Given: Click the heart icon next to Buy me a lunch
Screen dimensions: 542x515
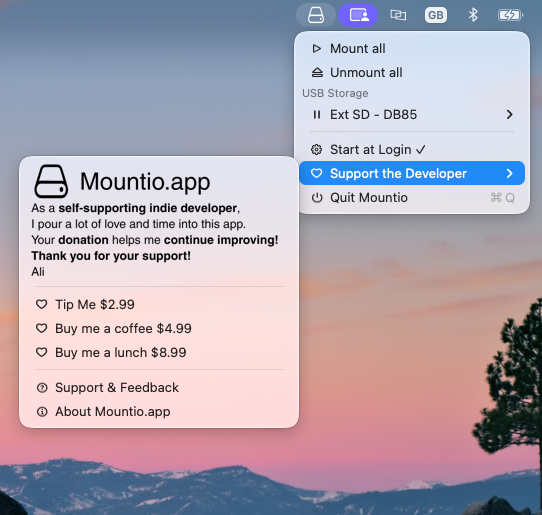Looking at the screenshot, I should click(x=42, y=352).
